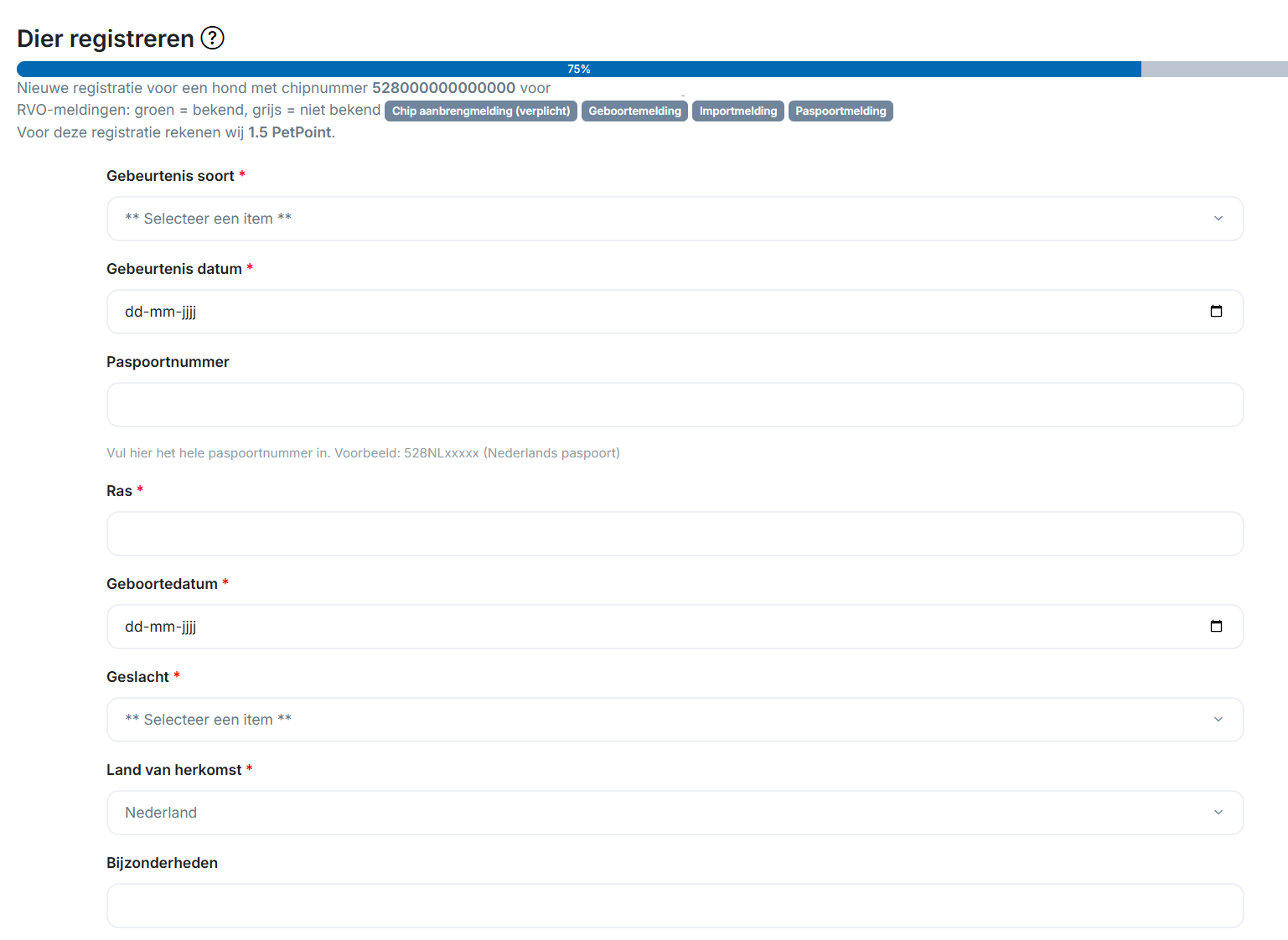Click into the Ras input field

675,534
